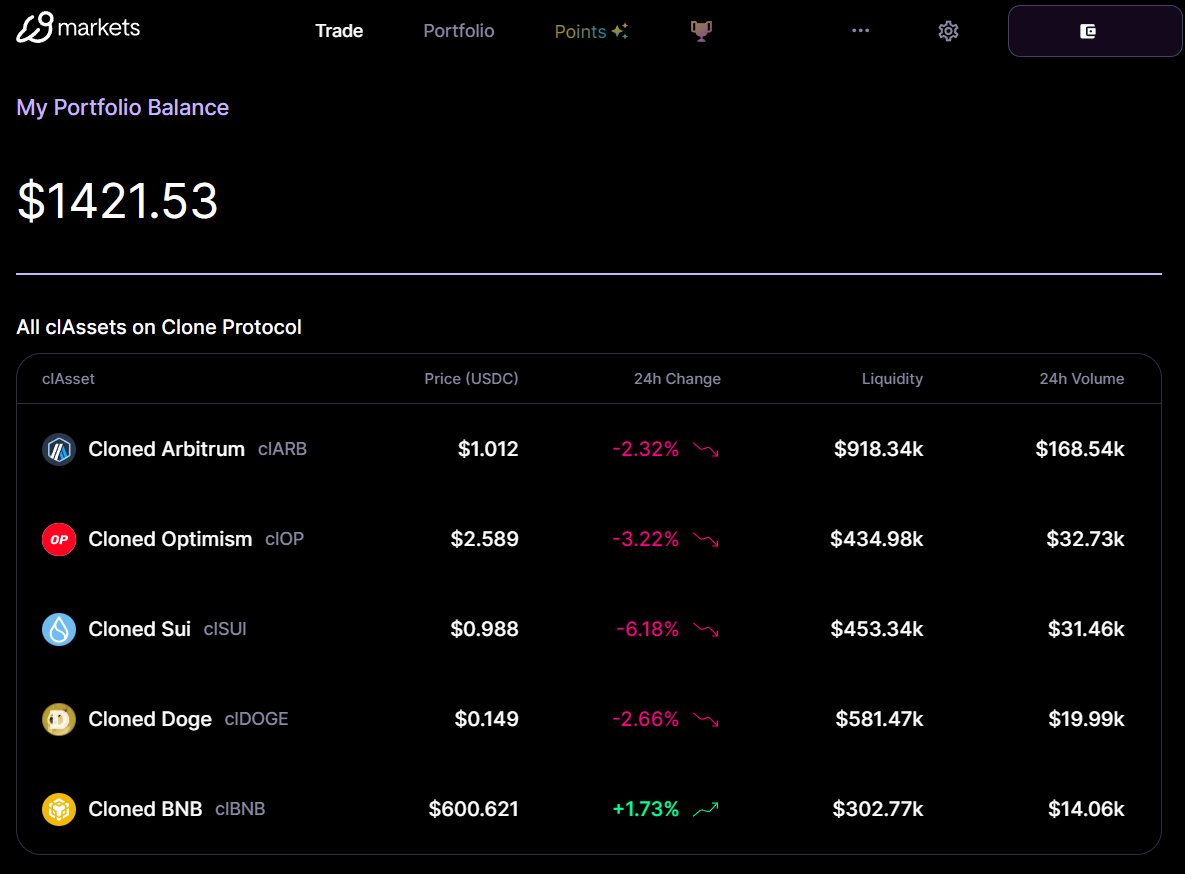
Task: Click the $168.54k volume value
Action: tap(1080, 449)
